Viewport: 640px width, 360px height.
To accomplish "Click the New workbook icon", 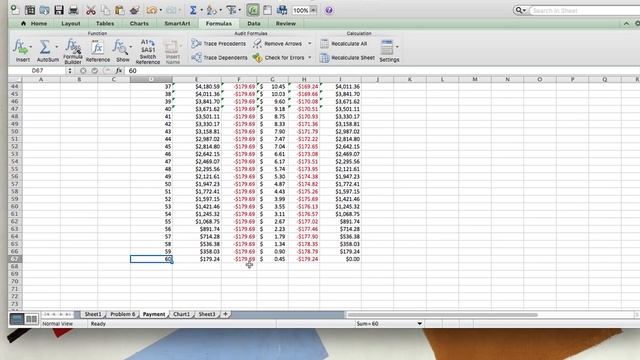I will click(x=15, y=10).
